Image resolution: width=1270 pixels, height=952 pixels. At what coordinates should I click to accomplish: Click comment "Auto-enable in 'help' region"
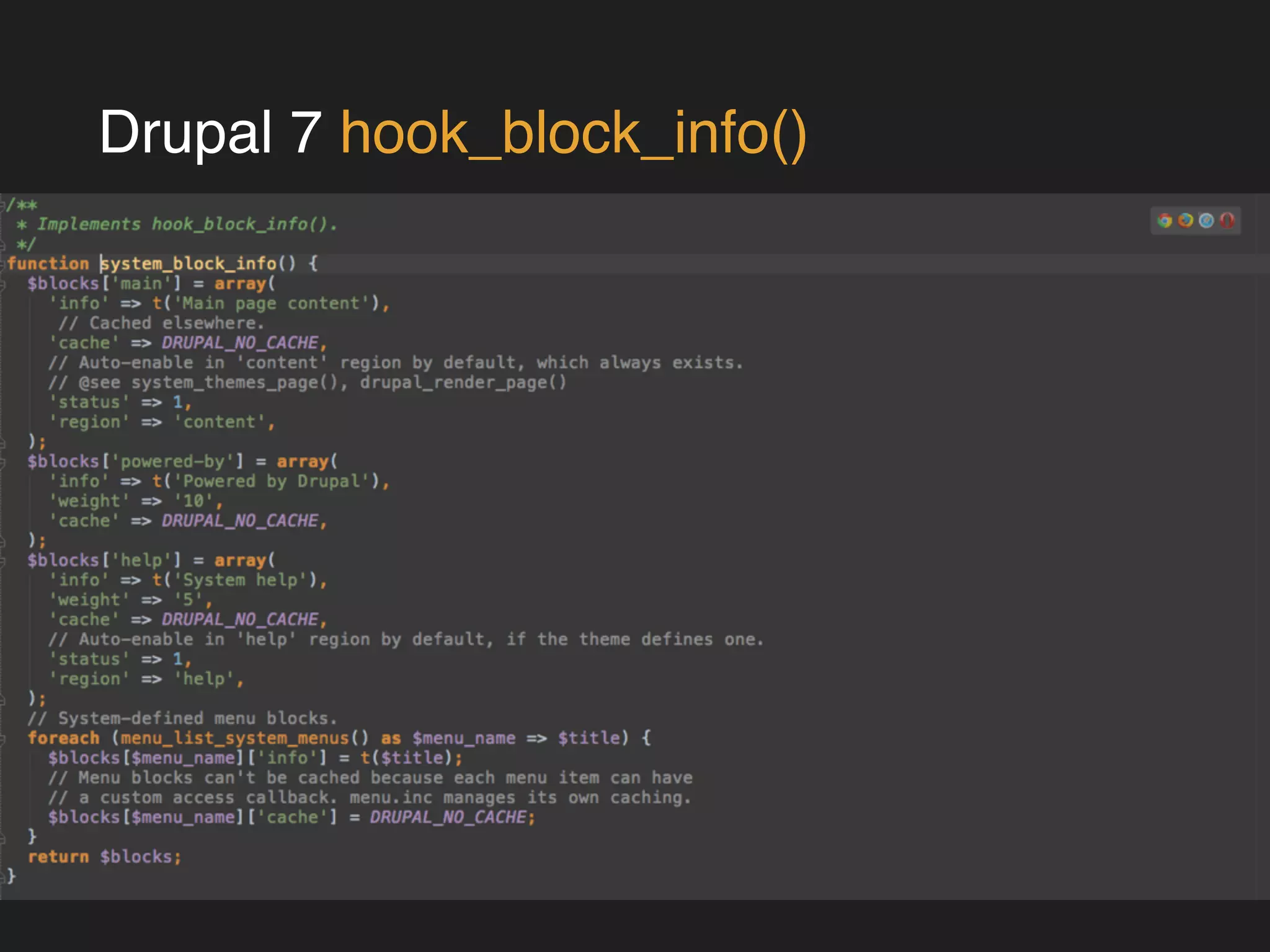click(x=406, y=640)
